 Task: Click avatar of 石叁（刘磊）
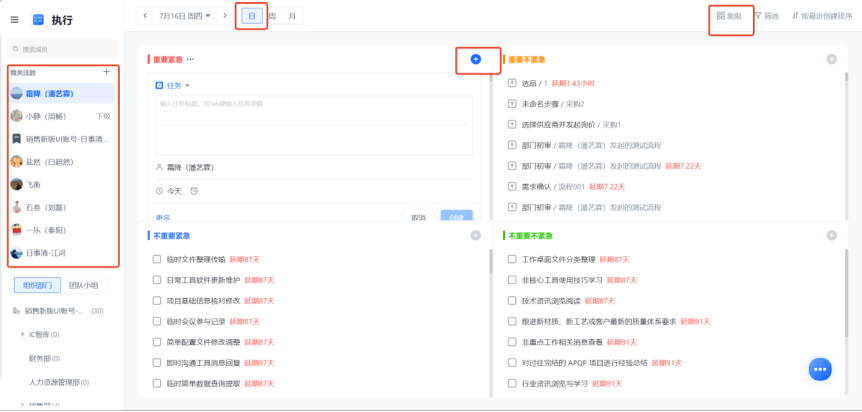point(16,207)
